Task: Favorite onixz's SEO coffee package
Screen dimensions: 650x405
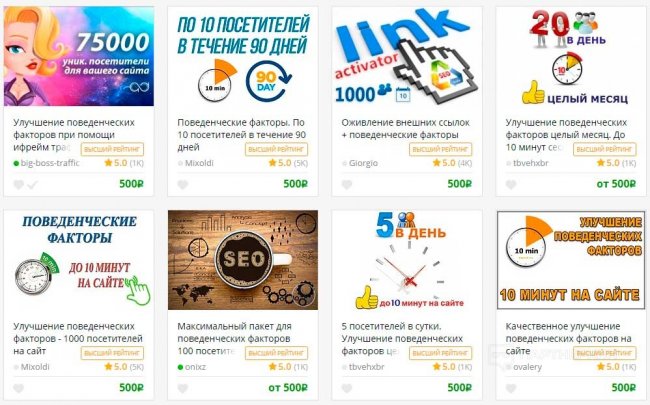Action: 183,388
